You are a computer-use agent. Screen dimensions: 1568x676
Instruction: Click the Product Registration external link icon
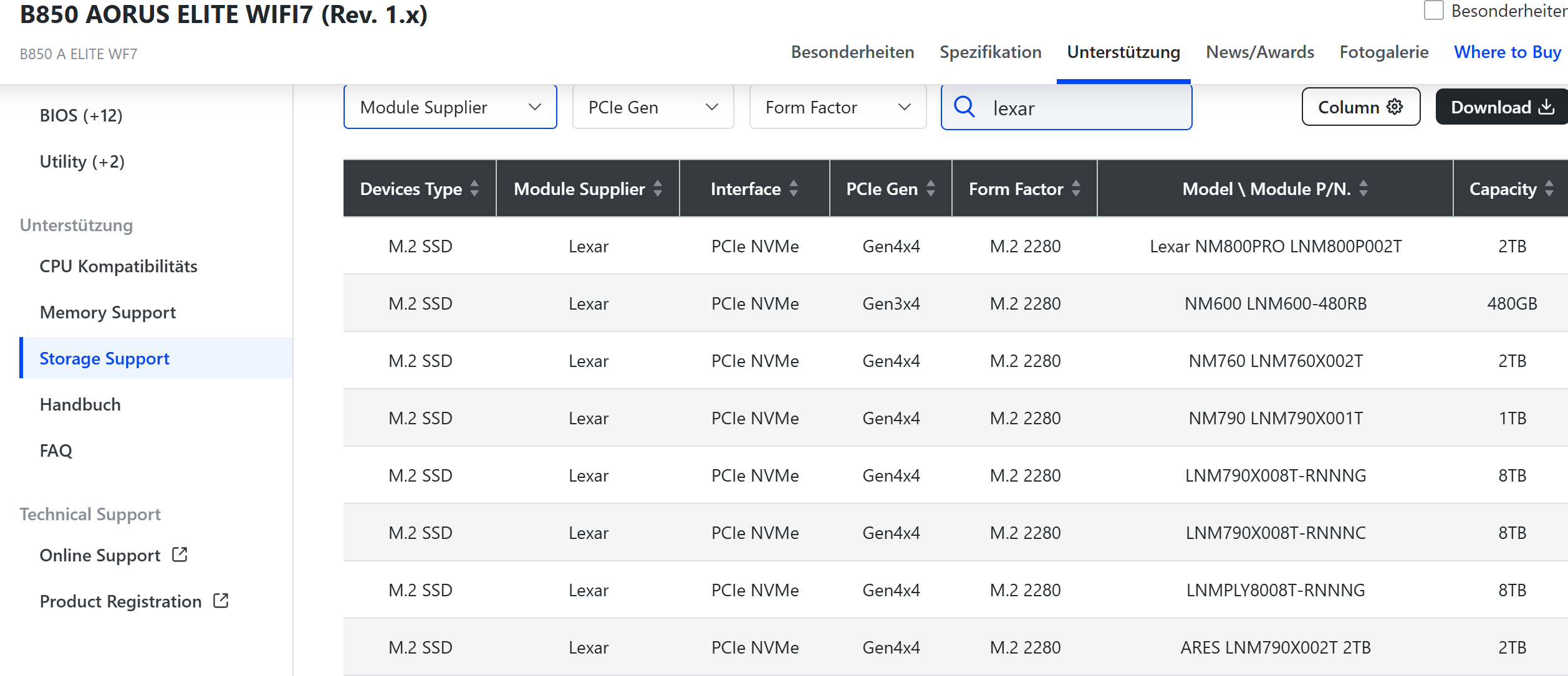221,601
